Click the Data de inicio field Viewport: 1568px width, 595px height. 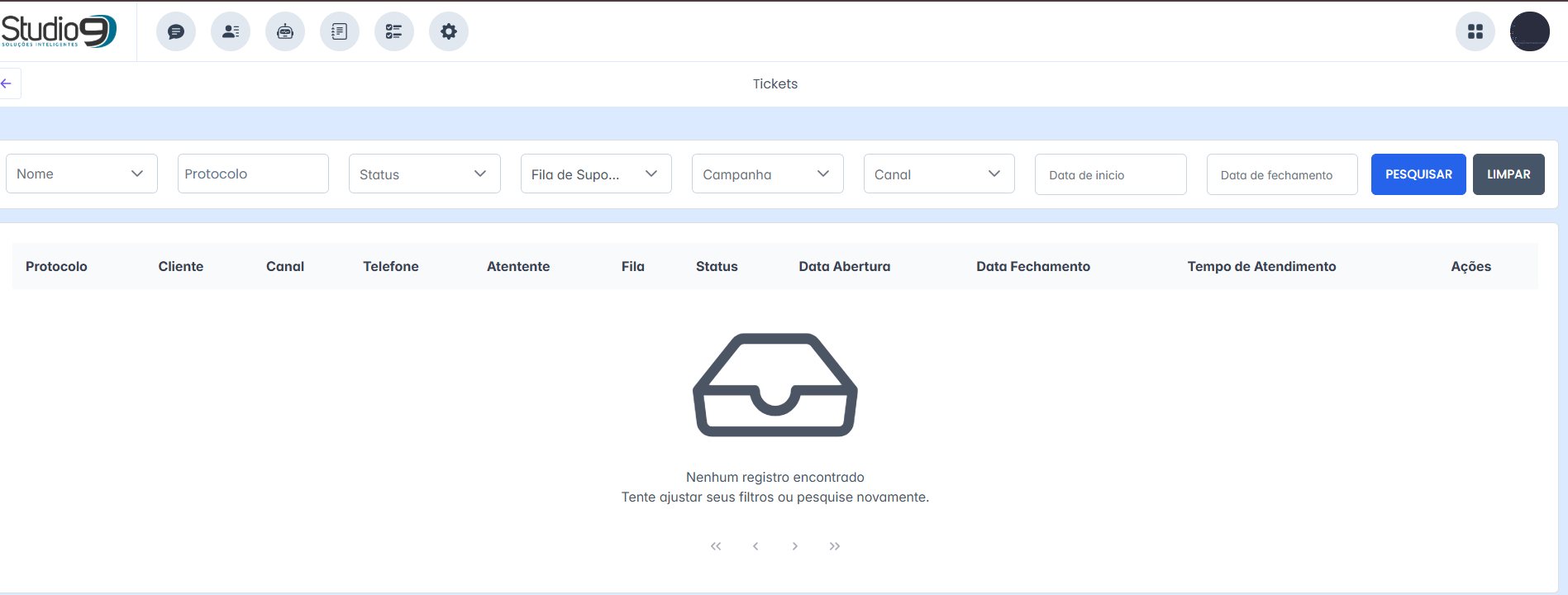pos(1110,174)
